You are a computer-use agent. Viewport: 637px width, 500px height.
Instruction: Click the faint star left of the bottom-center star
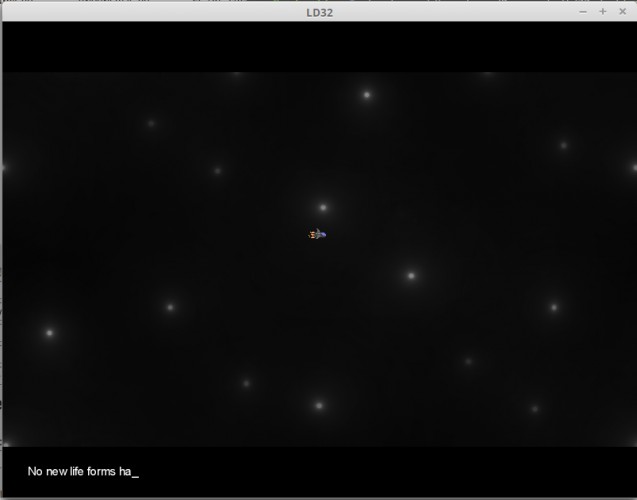(246, 383)
